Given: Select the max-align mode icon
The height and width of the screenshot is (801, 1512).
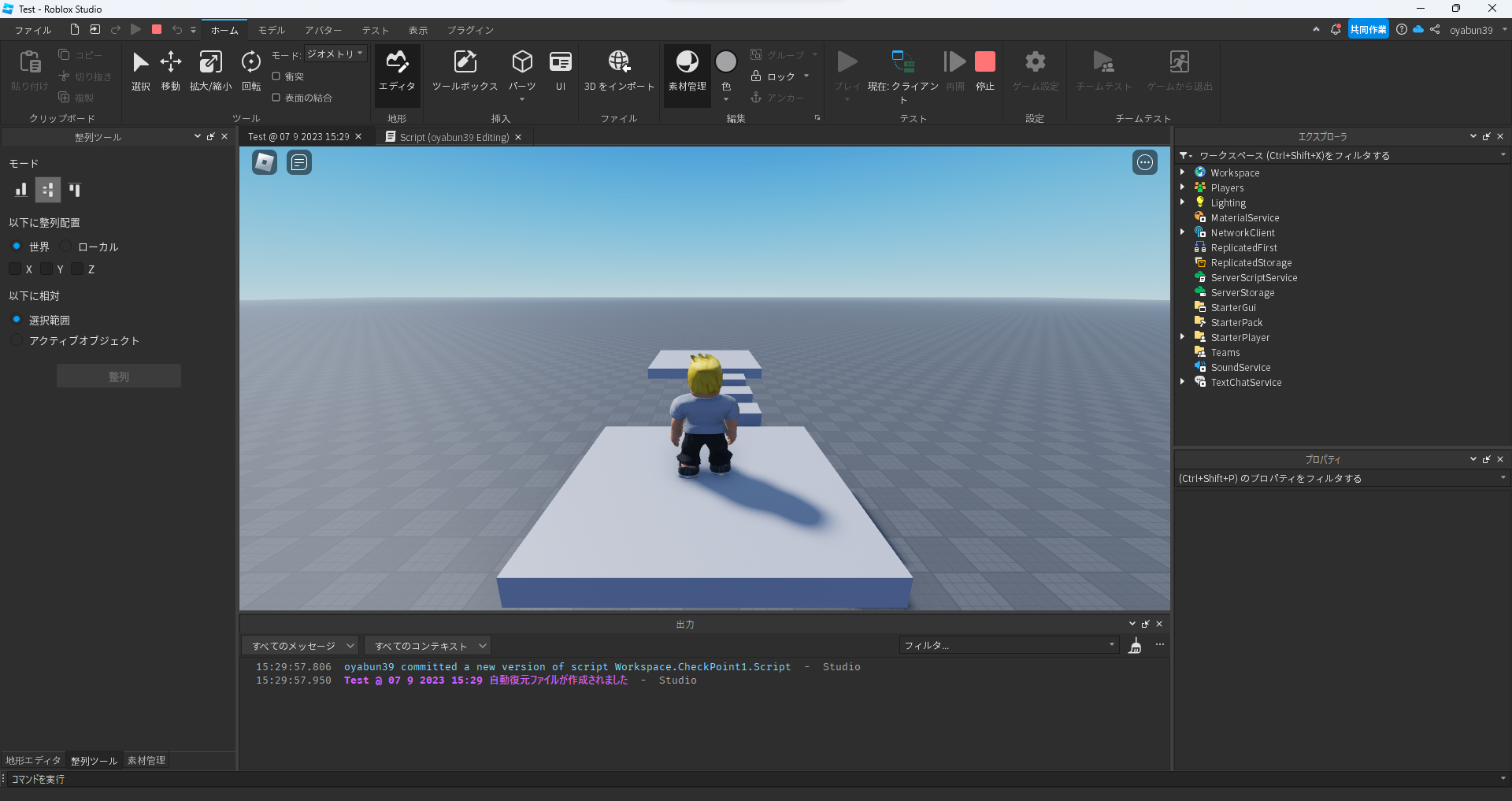Looking at the screenshot, I should 75,190.
